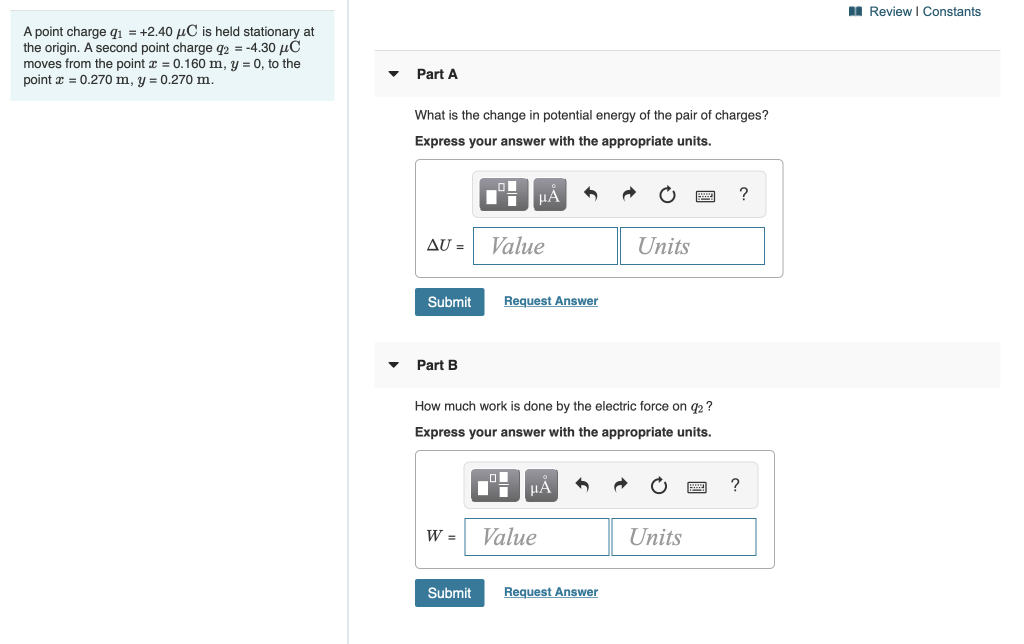This screenshot has height=644, width=1024.
Task: Click the undo arrow in Part B toolbar
Action: [x=581, y=485]
